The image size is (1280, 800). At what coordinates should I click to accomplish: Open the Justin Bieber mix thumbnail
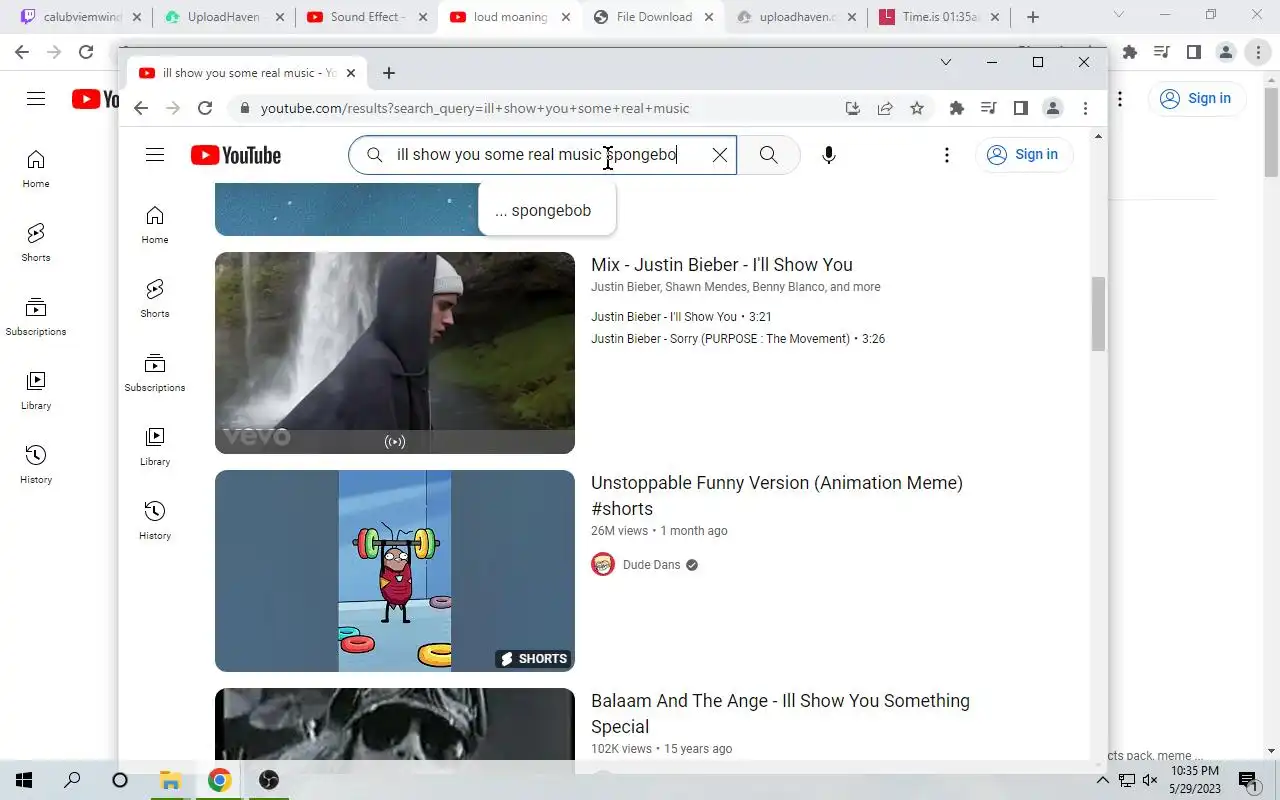click(x=395, y=353)
